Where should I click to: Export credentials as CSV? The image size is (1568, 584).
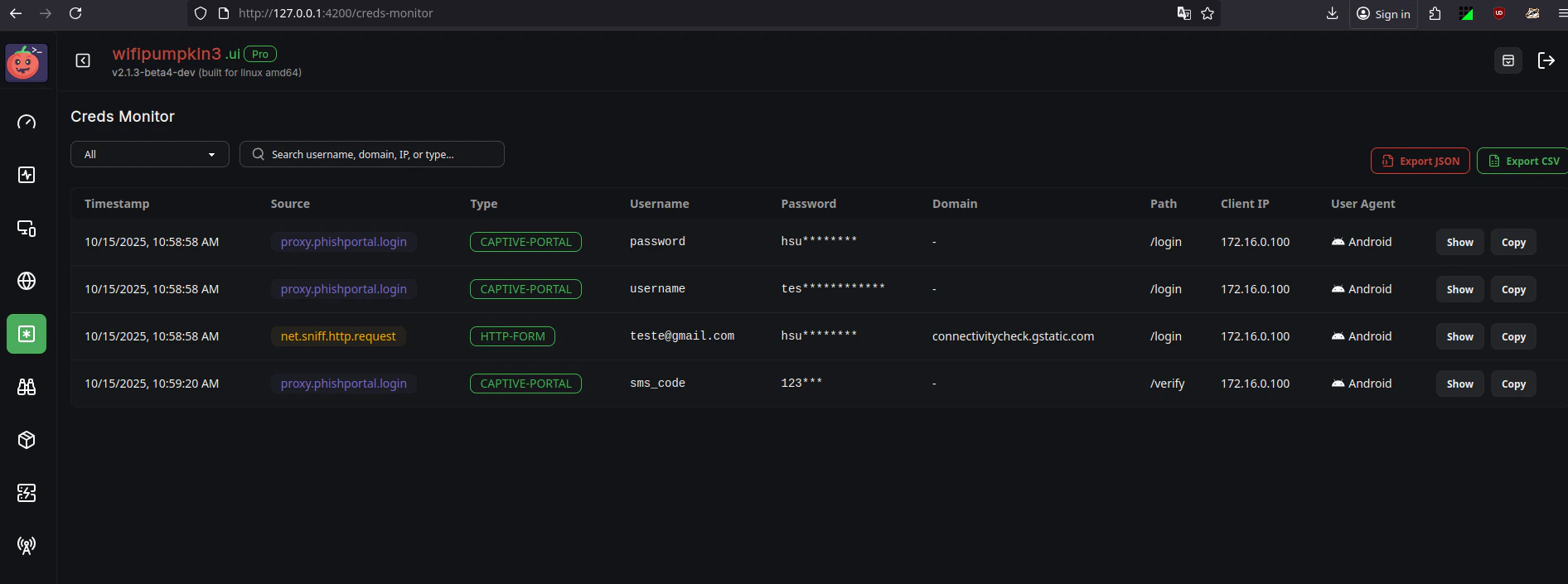tap(1523, 161)
